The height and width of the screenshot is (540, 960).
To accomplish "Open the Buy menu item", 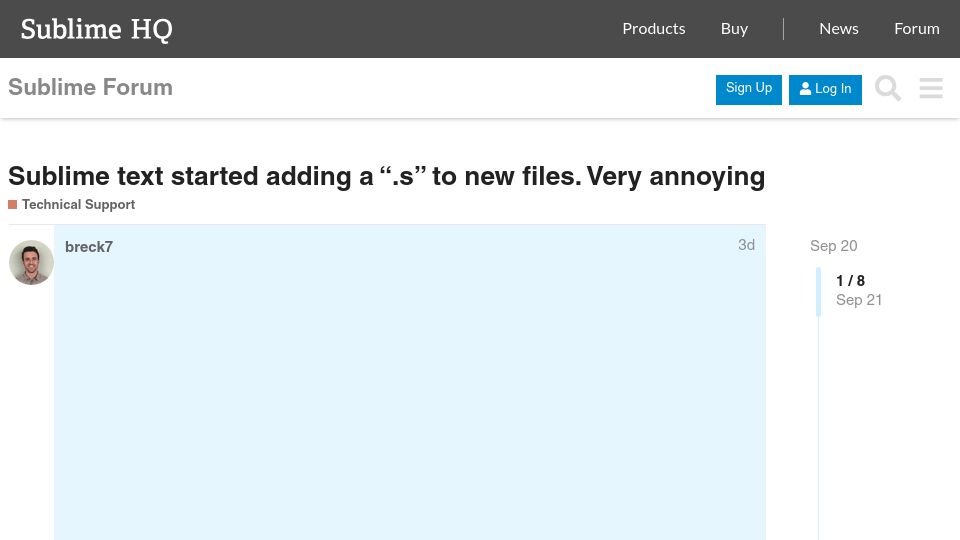I will pyautogui.click(x=734, y=29).
